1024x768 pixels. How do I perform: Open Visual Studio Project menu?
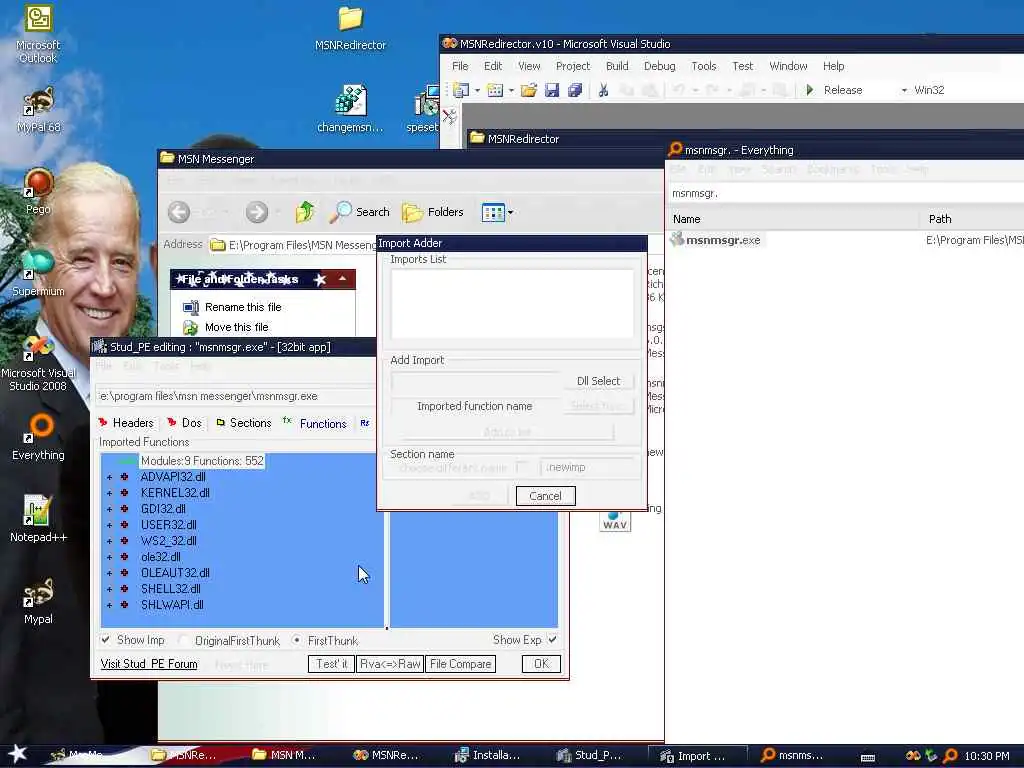573,66
